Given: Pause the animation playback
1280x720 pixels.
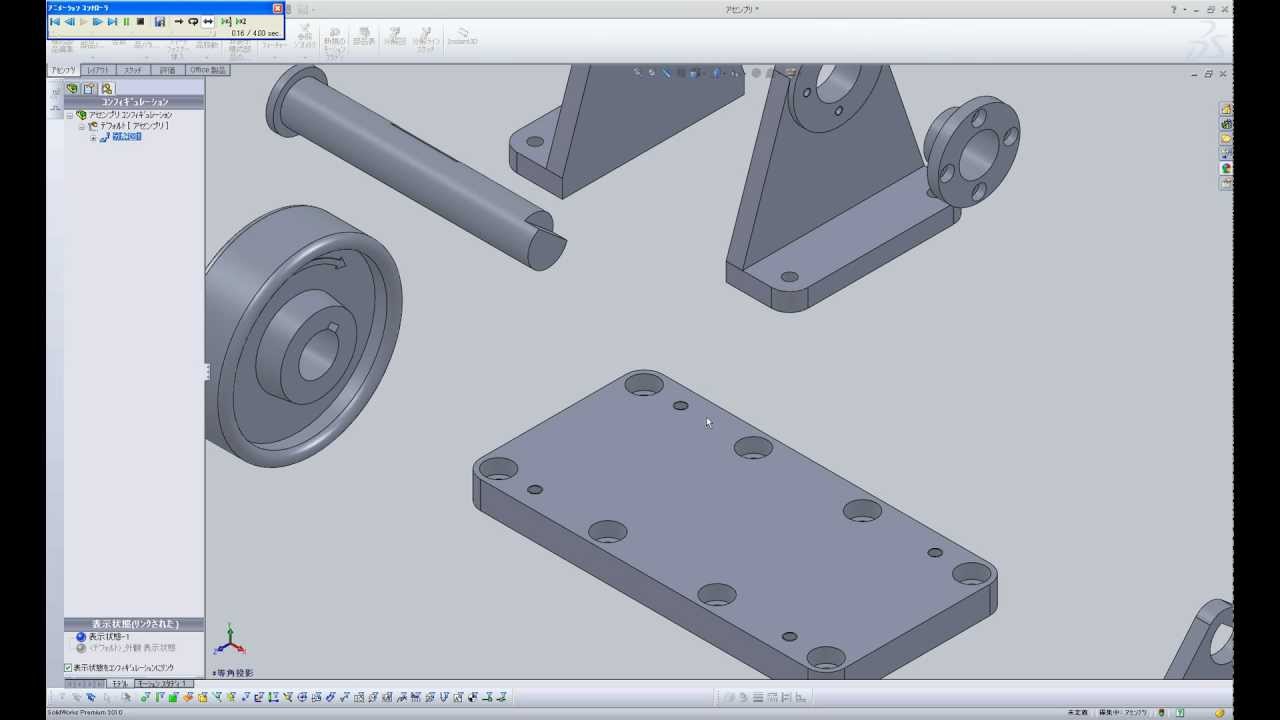Looking at the screenshot, I should 126,21.
